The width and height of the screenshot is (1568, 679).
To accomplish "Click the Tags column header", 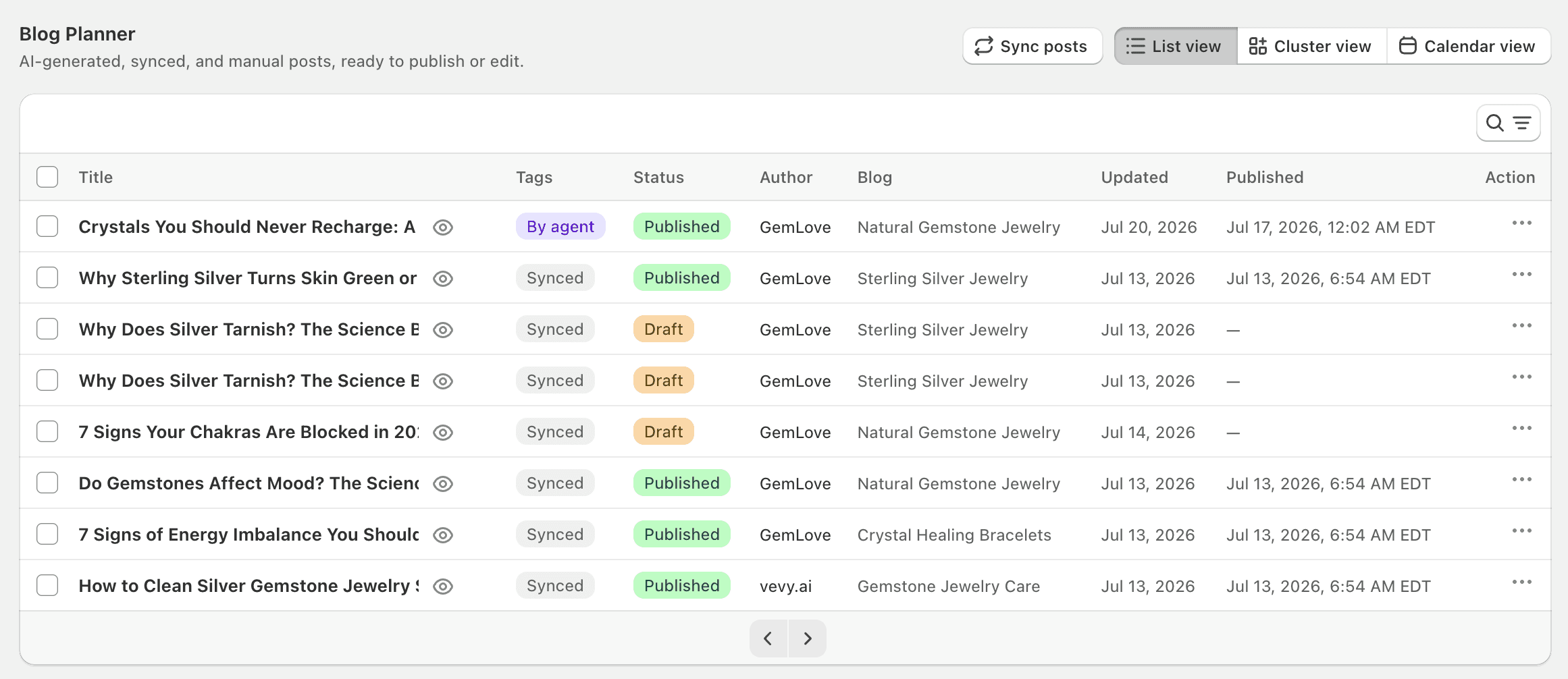I will click(534, 178).
